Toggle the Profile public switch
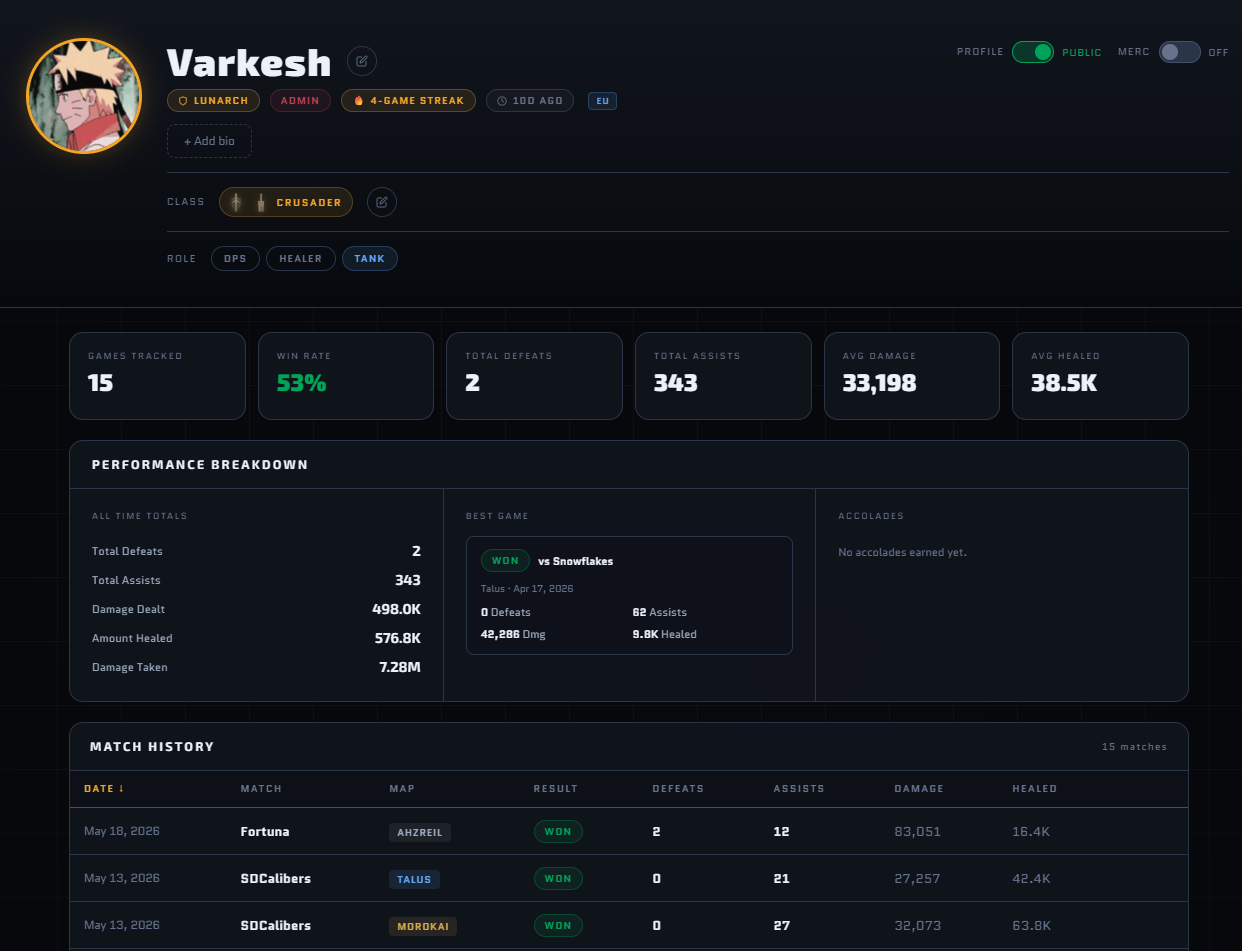The width and height of the screenshot is (1242, 951). tap(1033, 52)
